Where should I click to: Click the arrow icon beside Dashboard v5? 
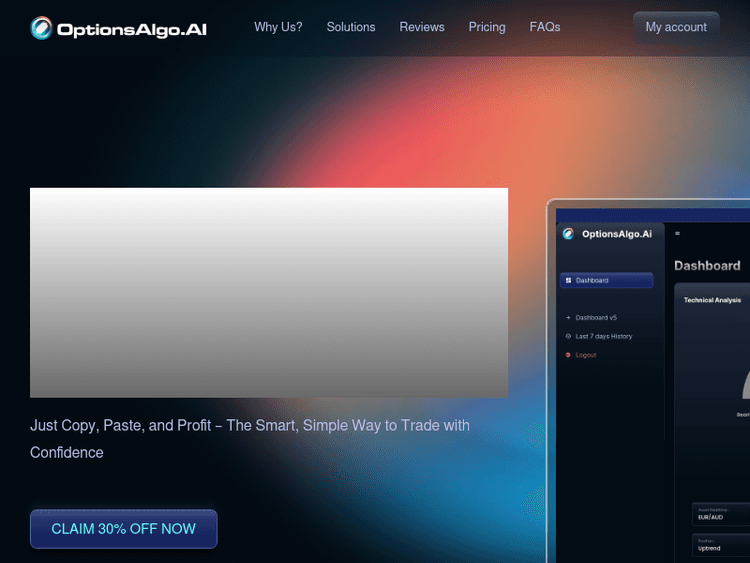[x=568, y=318]
